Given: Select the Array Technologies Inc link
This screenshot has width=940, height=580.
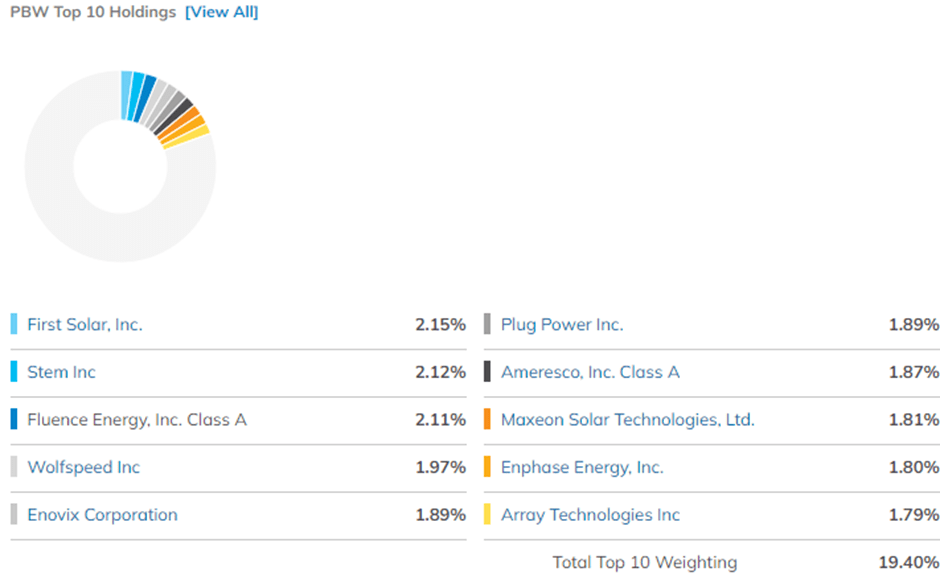Looking at the screenshot, I should (x=590, y=515).
